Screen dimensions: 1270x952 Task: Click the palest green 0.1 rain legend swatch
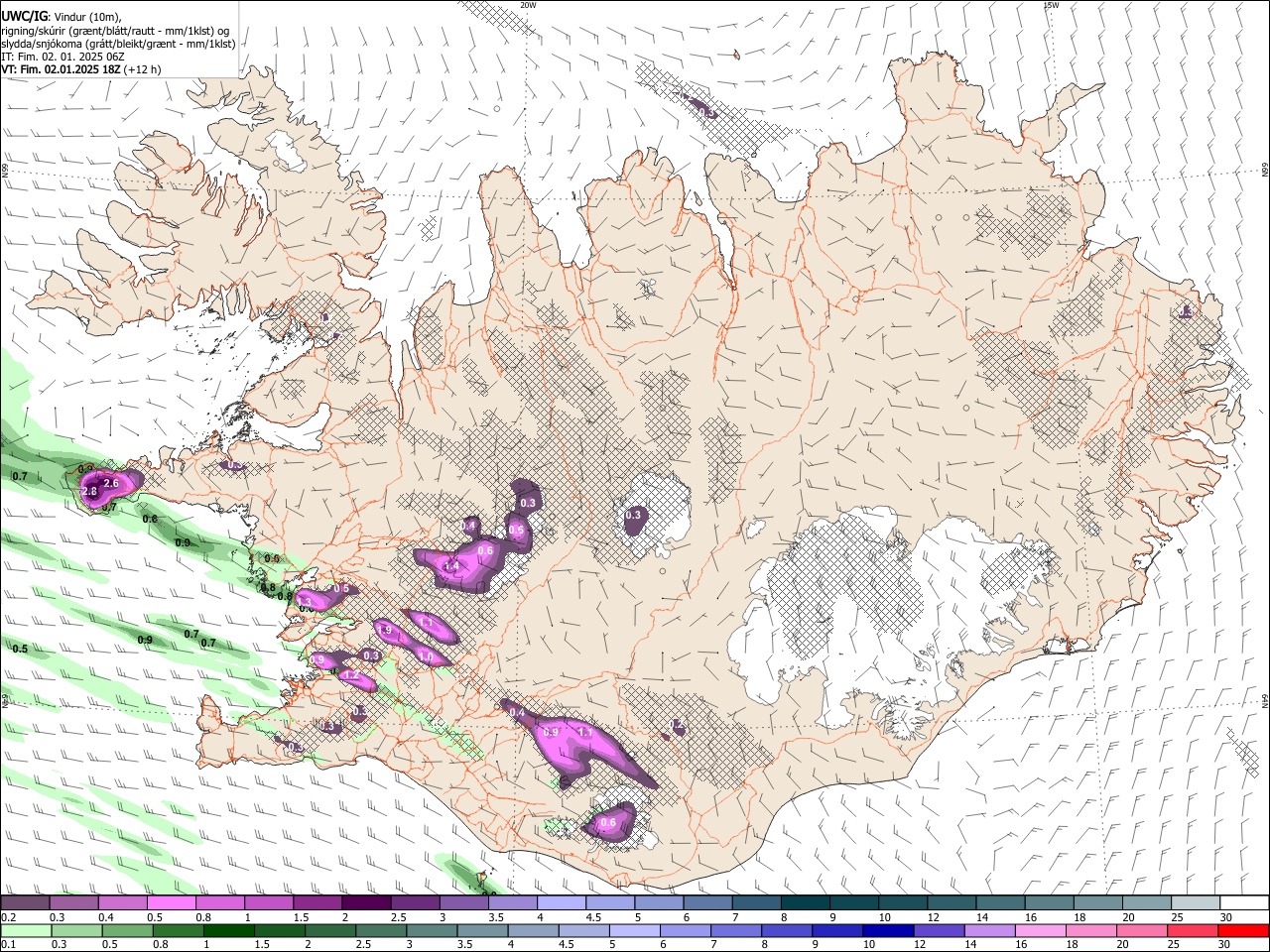(25, 931)
